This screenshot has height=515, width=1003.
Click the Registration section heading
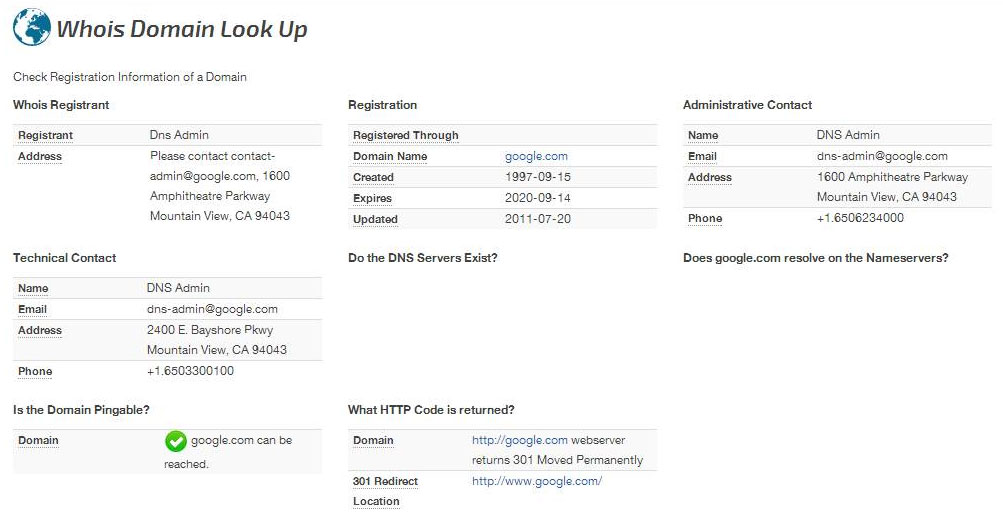pos(383,105)
